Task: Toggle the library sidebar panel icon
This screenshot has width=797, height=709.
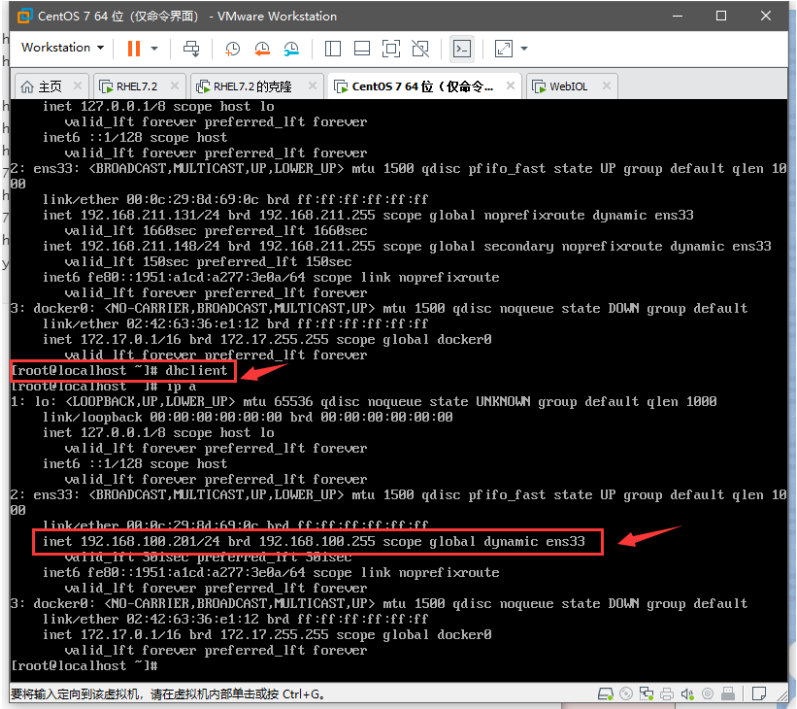Action: coord(333,49)
